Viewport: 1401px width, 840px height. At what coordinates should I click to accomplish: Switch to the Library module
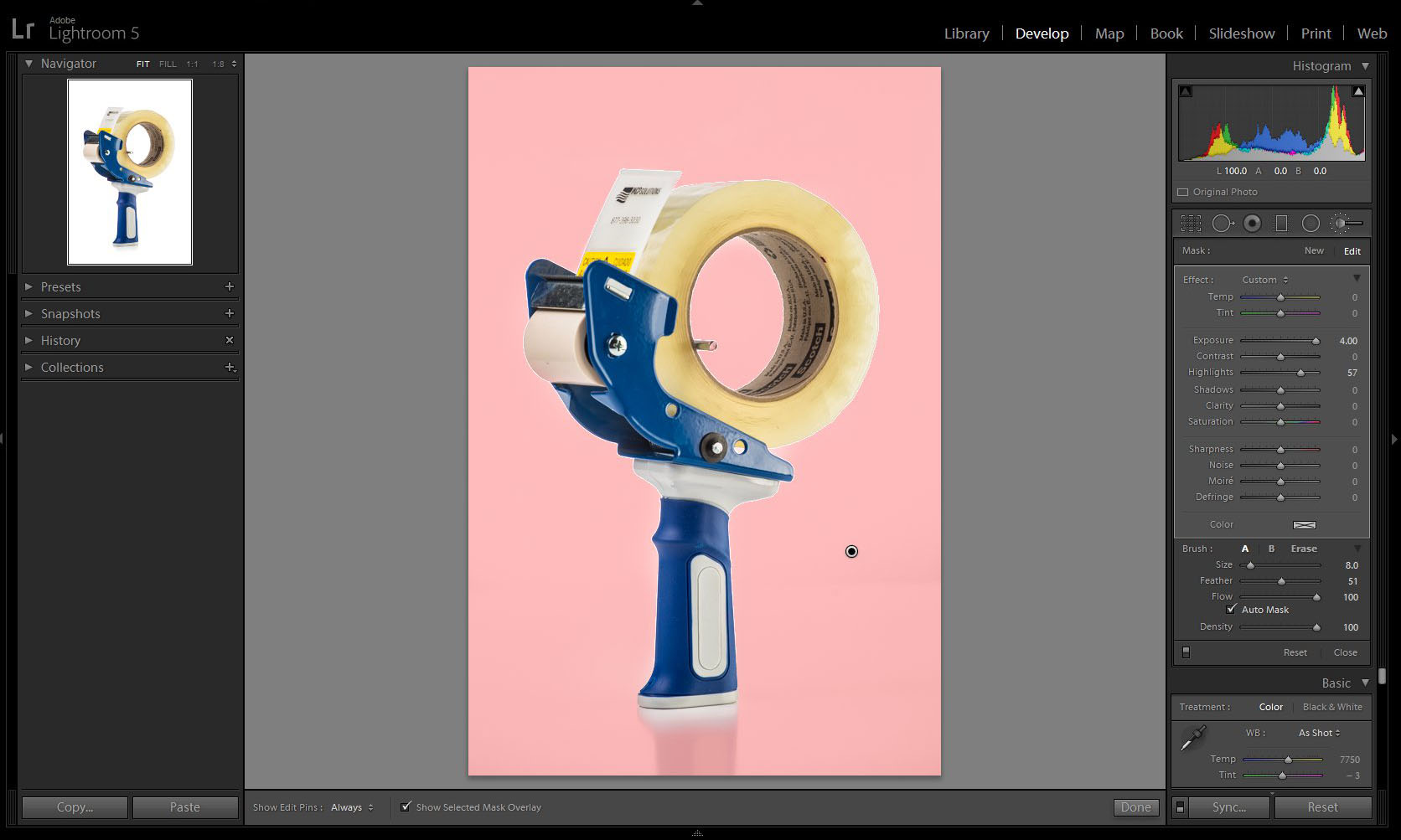click(966, 33)
